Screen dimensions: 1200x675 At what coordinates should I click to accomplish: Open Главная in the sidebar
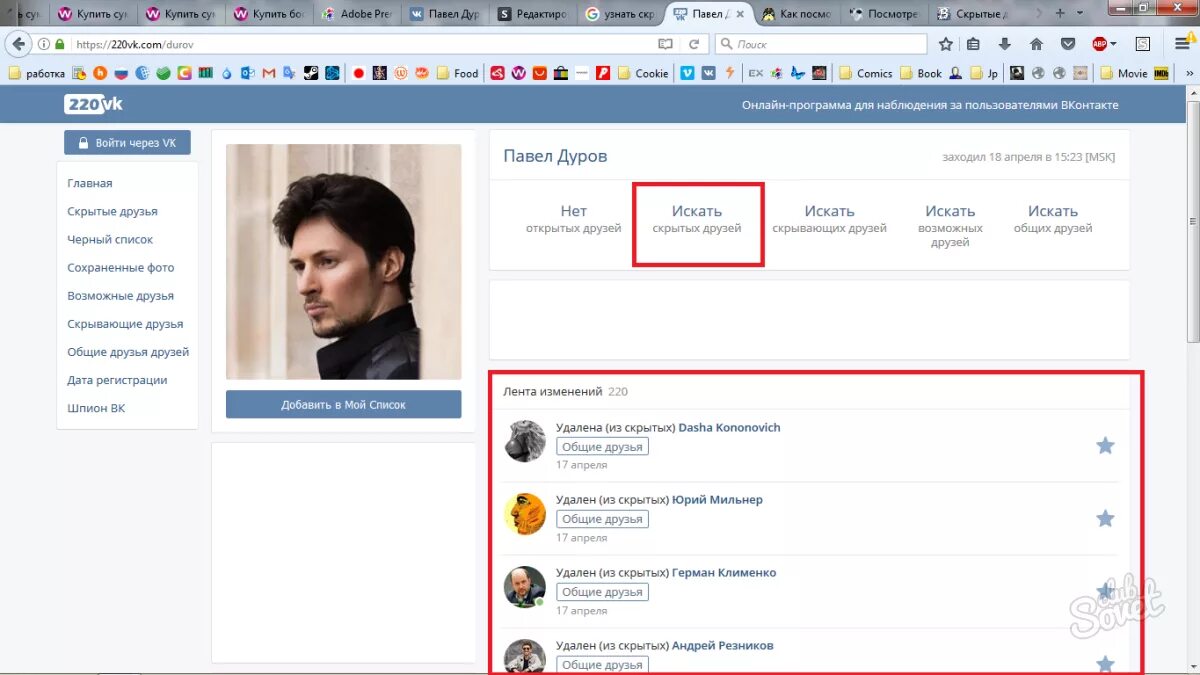pos(90,183)
